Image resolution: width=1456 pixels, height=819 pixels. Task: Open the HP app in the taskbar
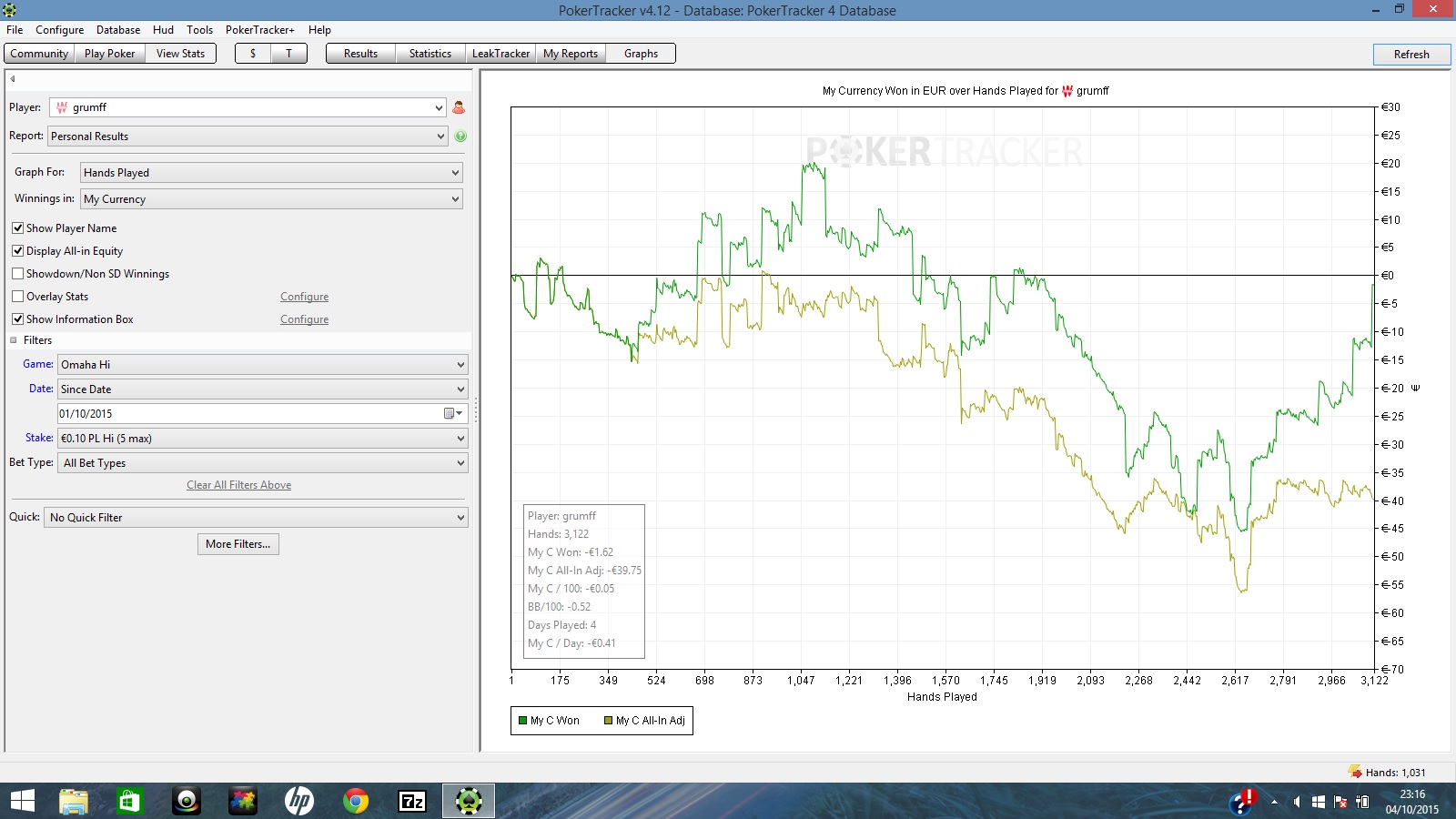[299, 801]
